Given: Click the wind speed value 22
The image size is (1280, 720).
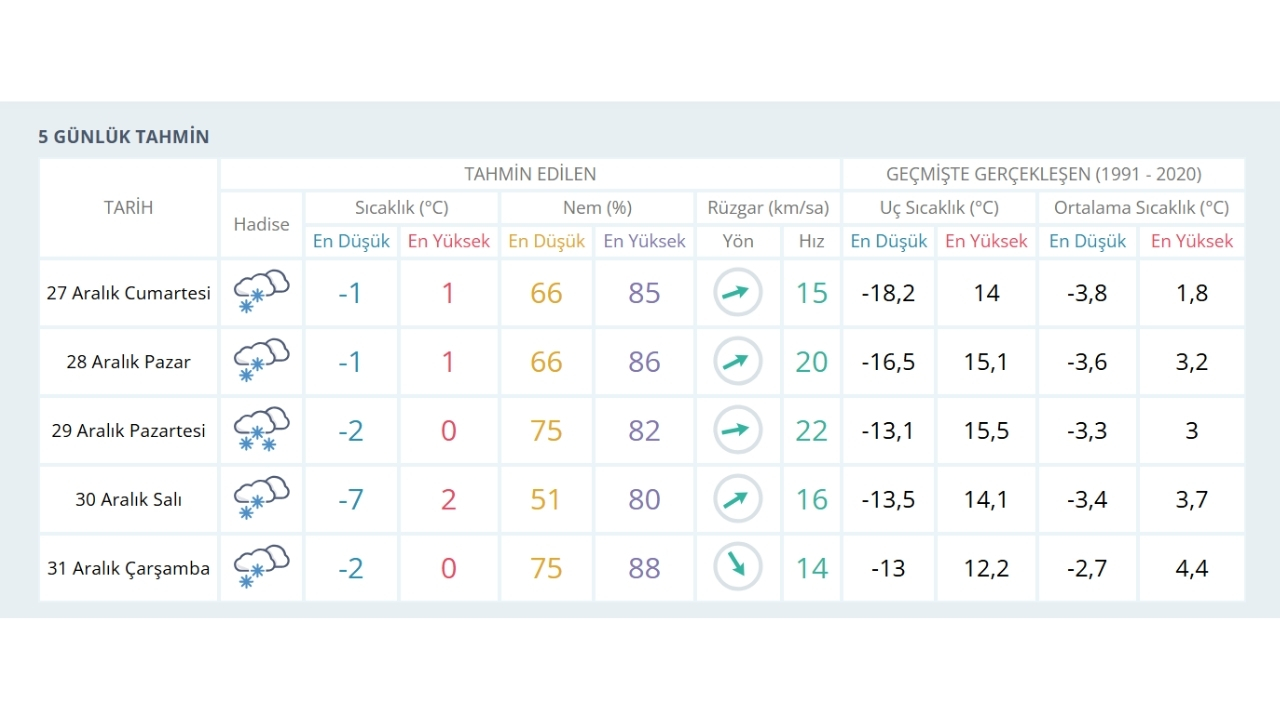Looking at the screenshot, I should pyautogui.click(x=811, y=430).
